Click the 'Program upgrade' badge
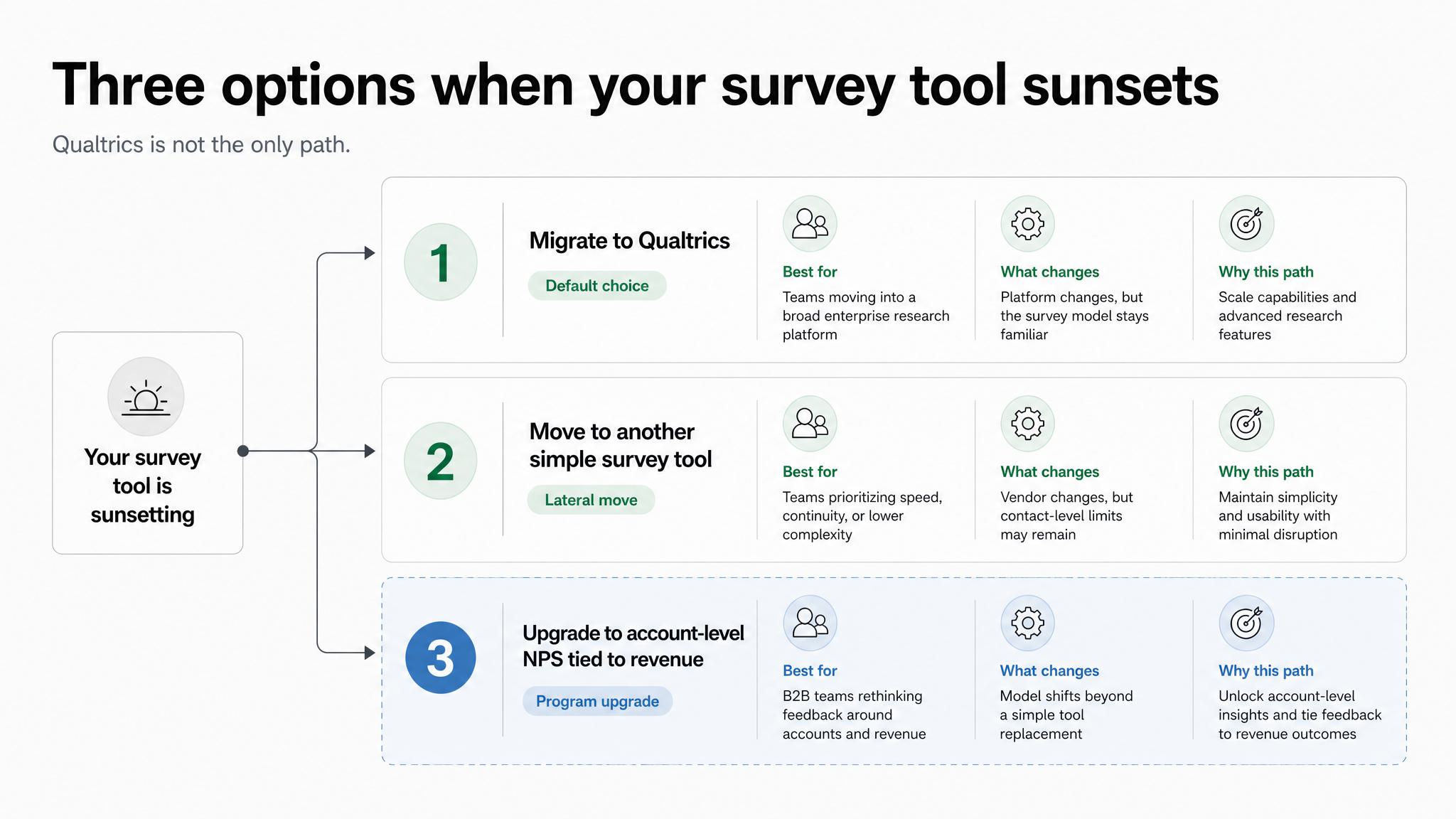The height and width of the screenshot is (819, 1456). click(x=597, y=701)
